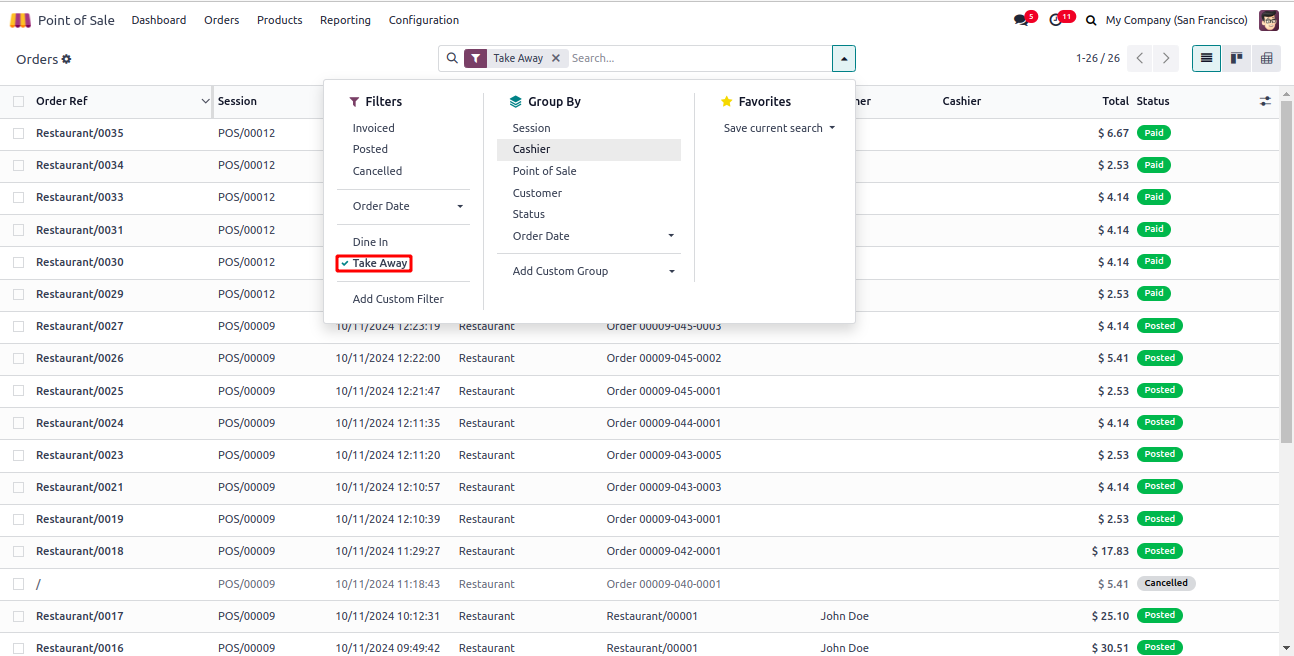Open the Products menu
Viewport: 1294px width, 656px height.
pyautogui.click(x=279, y=20)
